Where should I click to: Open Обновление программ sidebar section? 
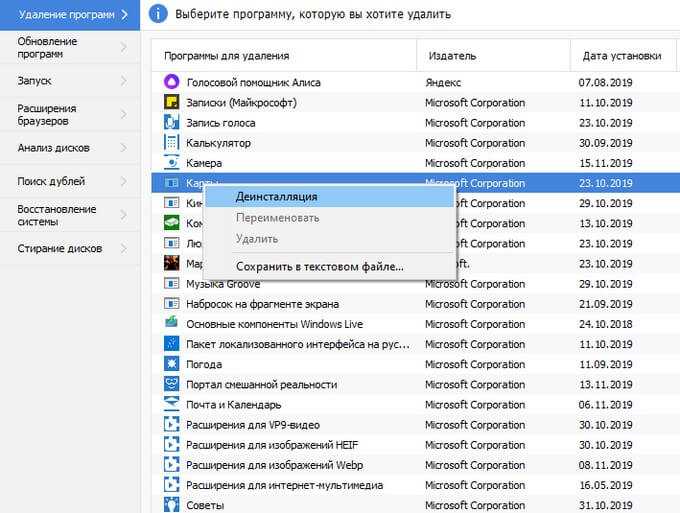[70, 47]
